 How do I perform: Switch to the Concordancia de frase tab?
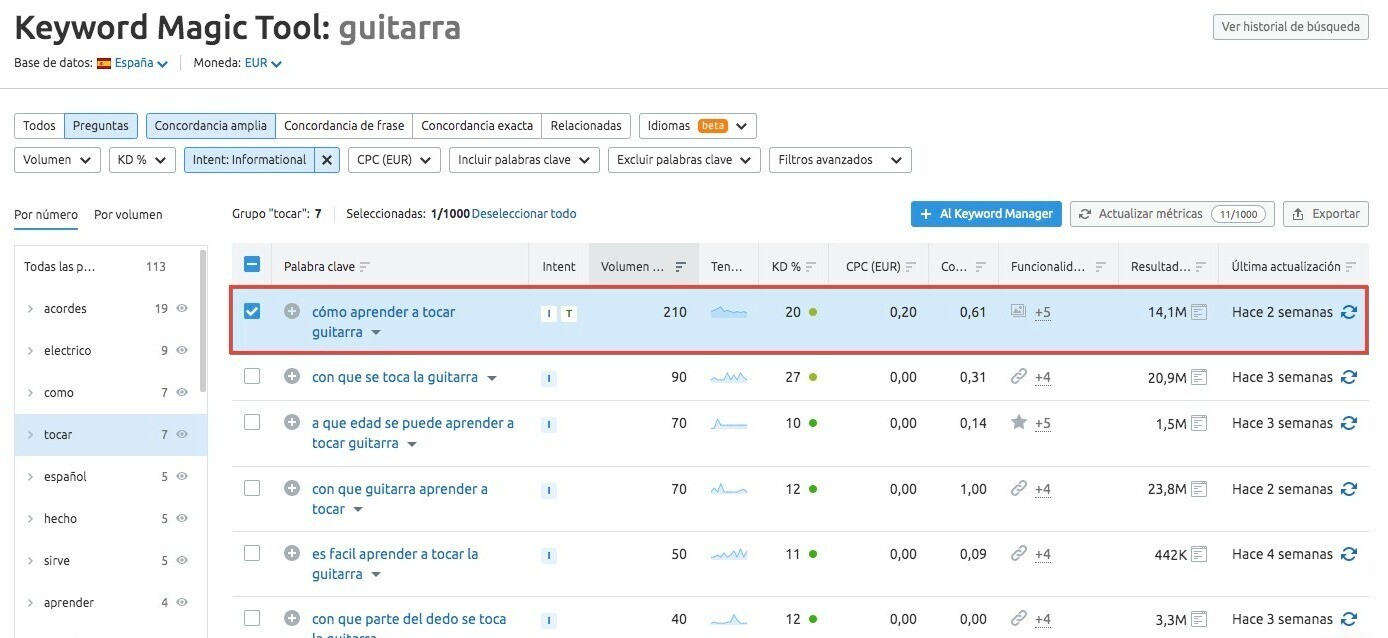click(344, 126)
